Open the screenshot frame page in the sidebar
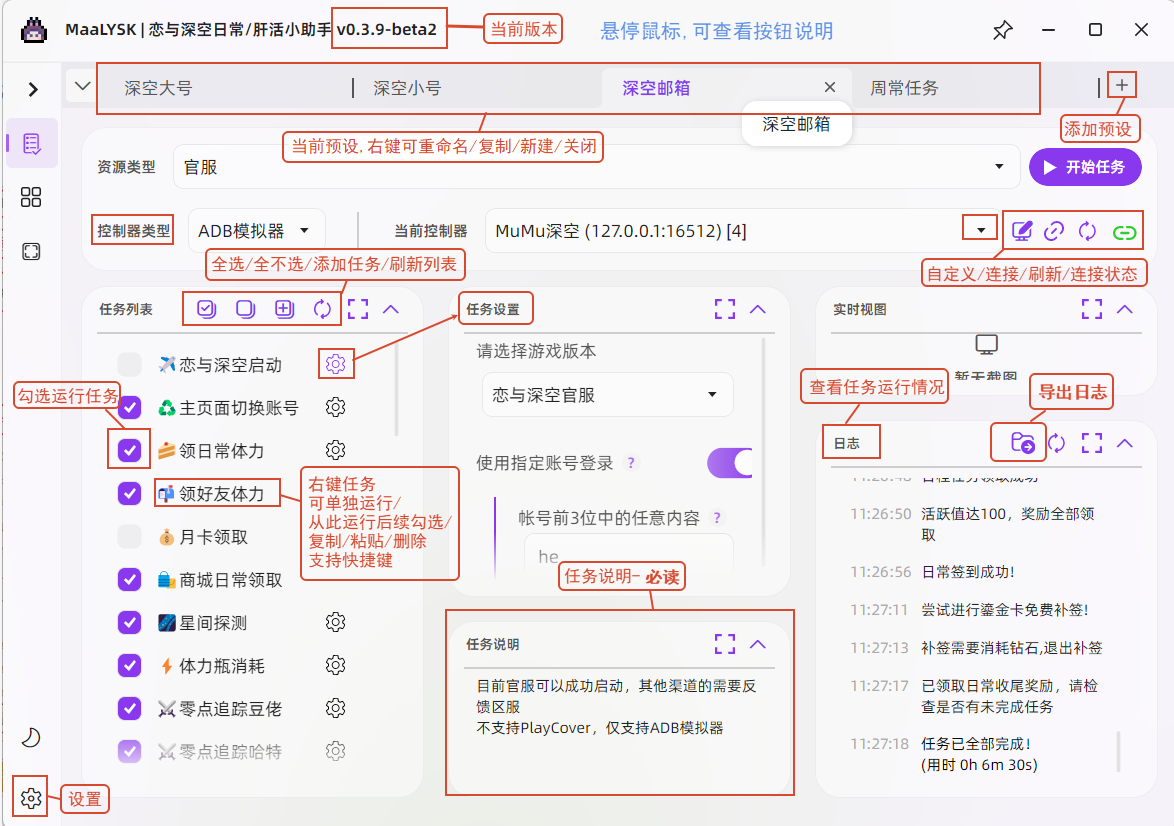The image size is (1174, 826). pyautogui.click(x=31, y=252)
